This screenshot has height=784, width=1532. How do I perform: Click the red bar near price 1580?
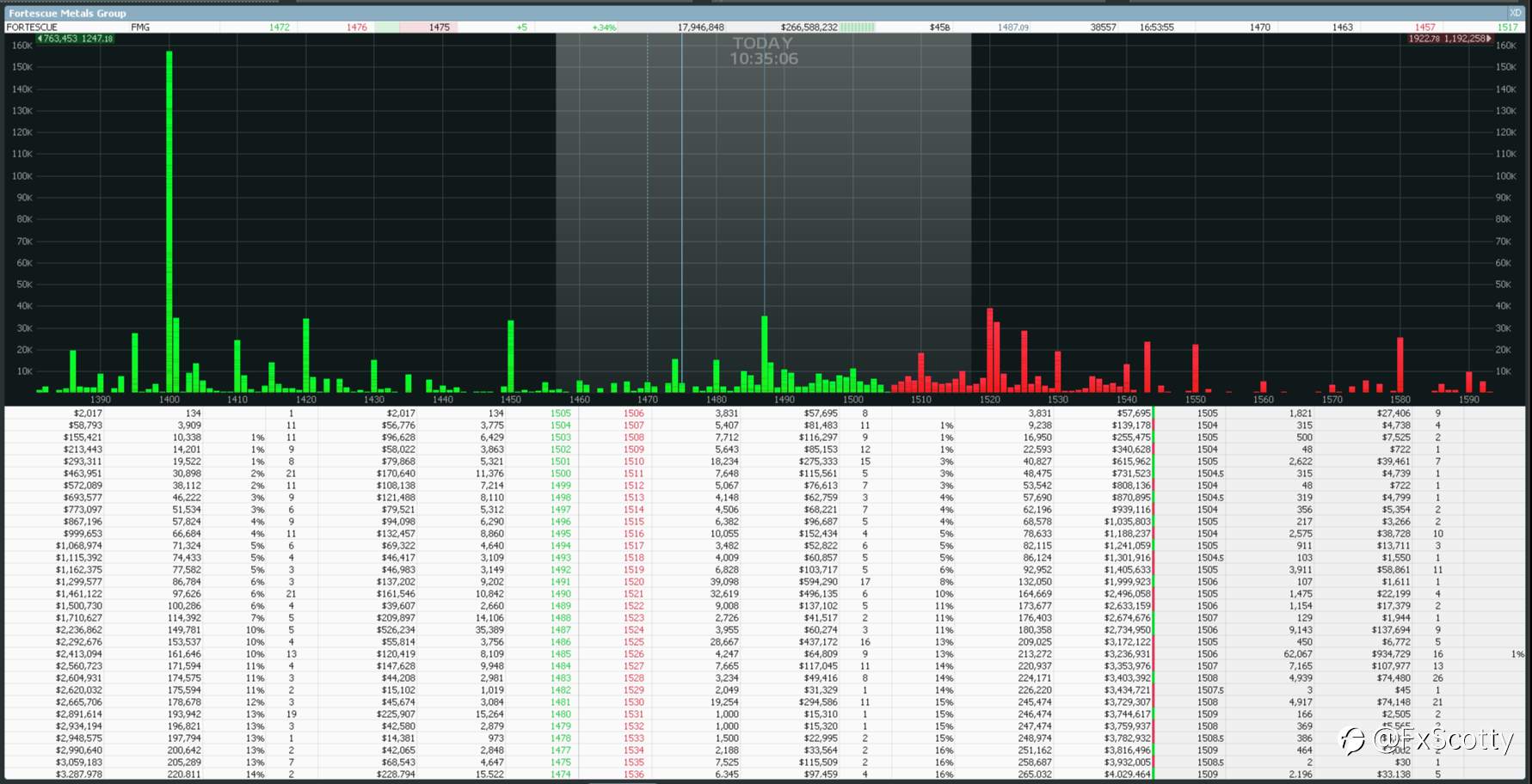1400,365
